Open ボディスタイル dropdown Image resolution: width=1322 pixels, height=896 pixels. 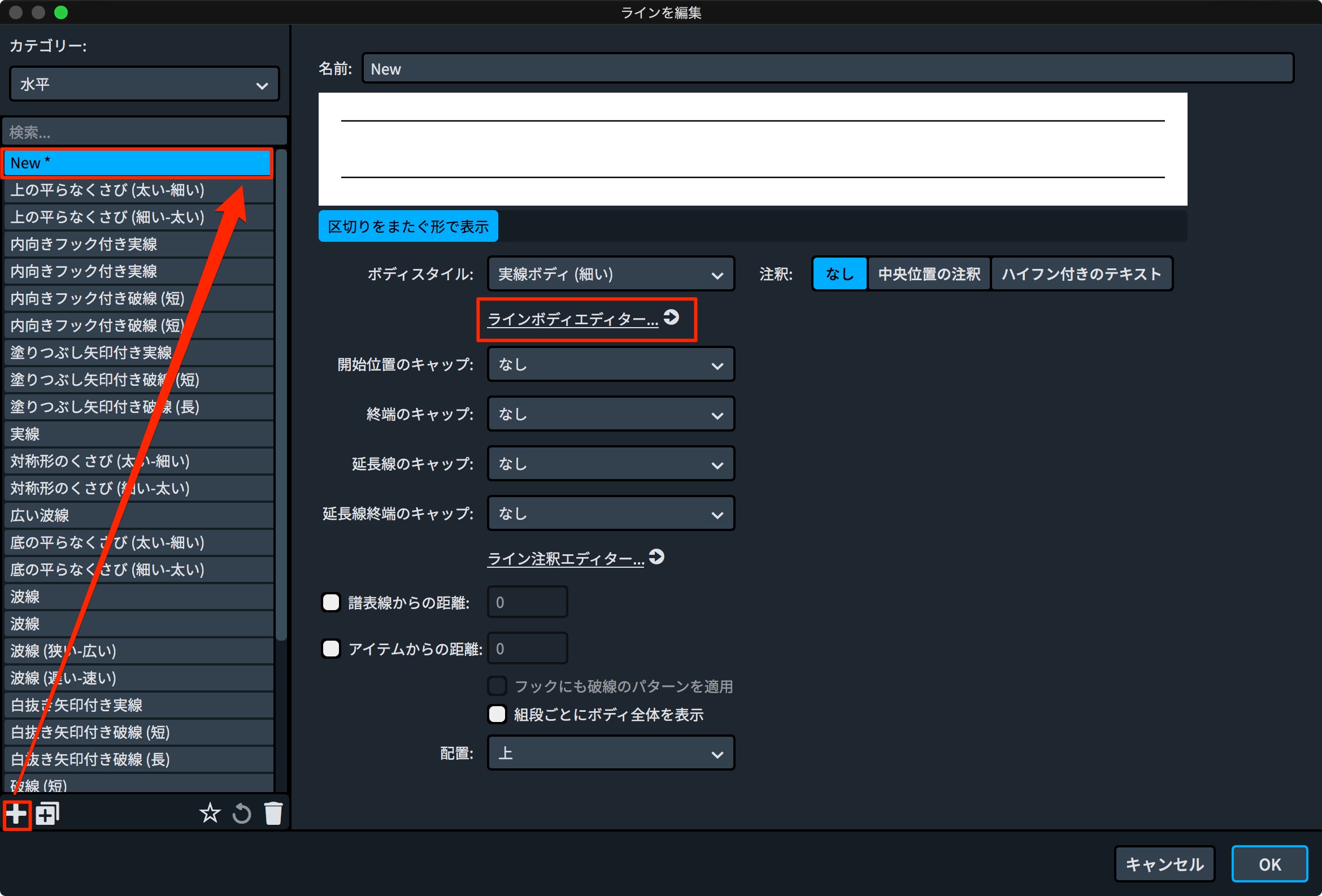611,274
